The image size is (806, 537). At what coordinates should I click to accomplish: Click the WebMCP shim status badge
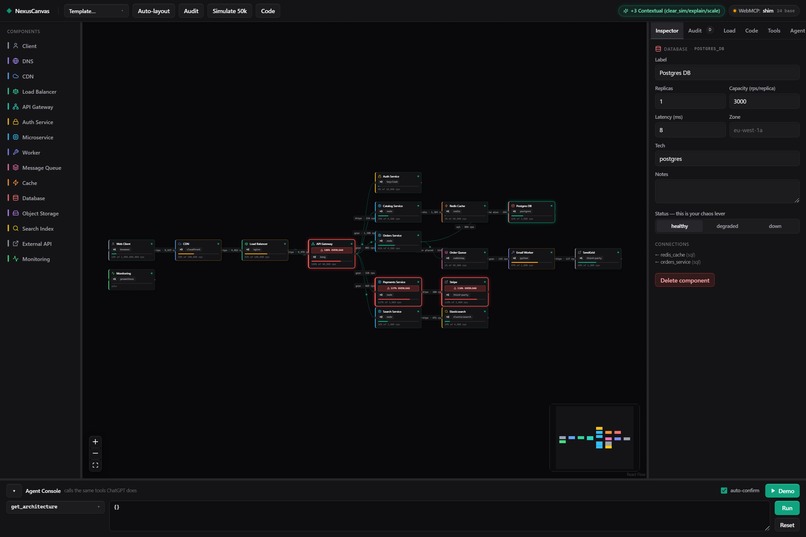point(764,11)
